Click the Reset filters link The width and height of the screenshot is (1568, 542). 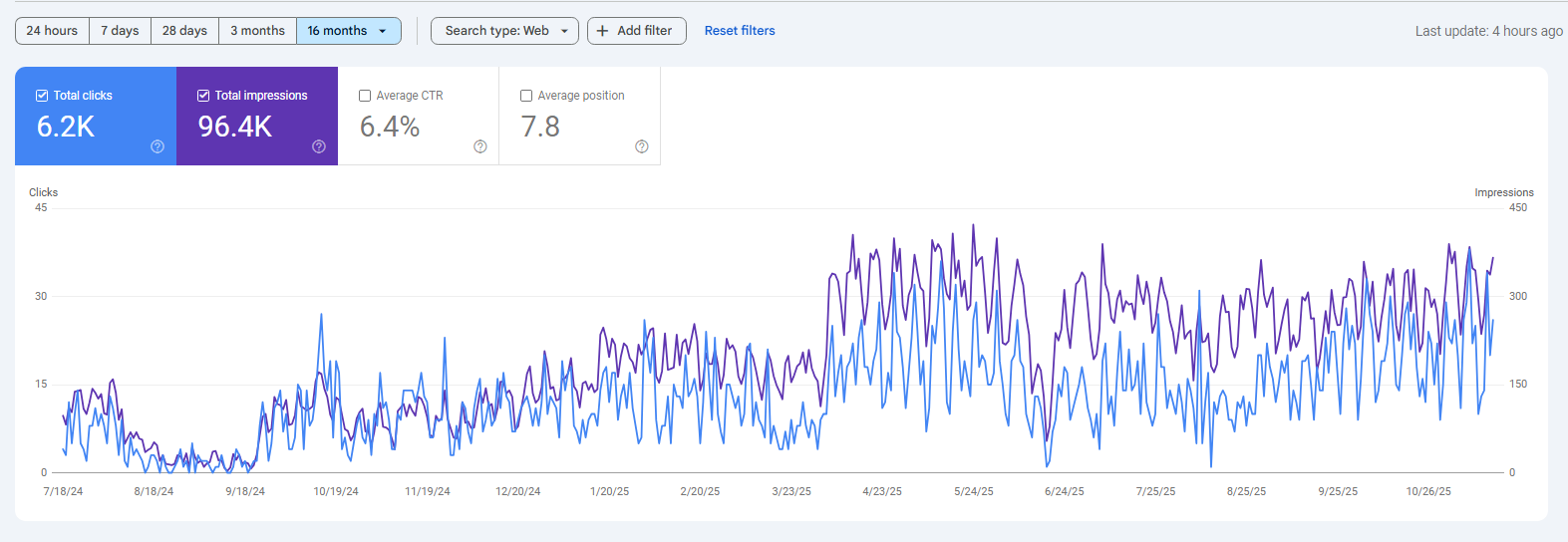(740, 31)
